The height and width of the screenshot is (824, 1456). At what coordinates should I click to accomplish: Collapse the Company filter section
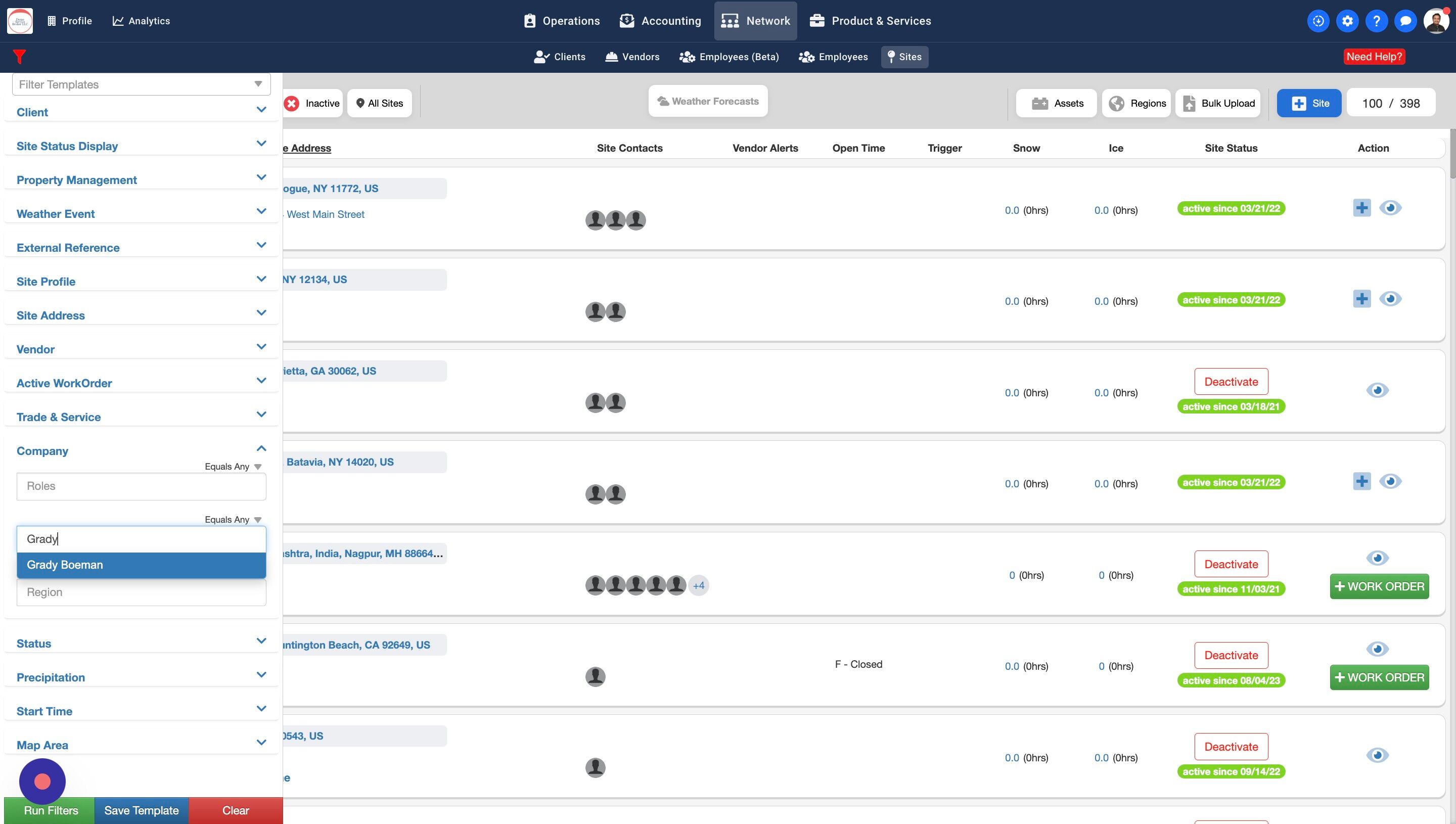(261, 449)
